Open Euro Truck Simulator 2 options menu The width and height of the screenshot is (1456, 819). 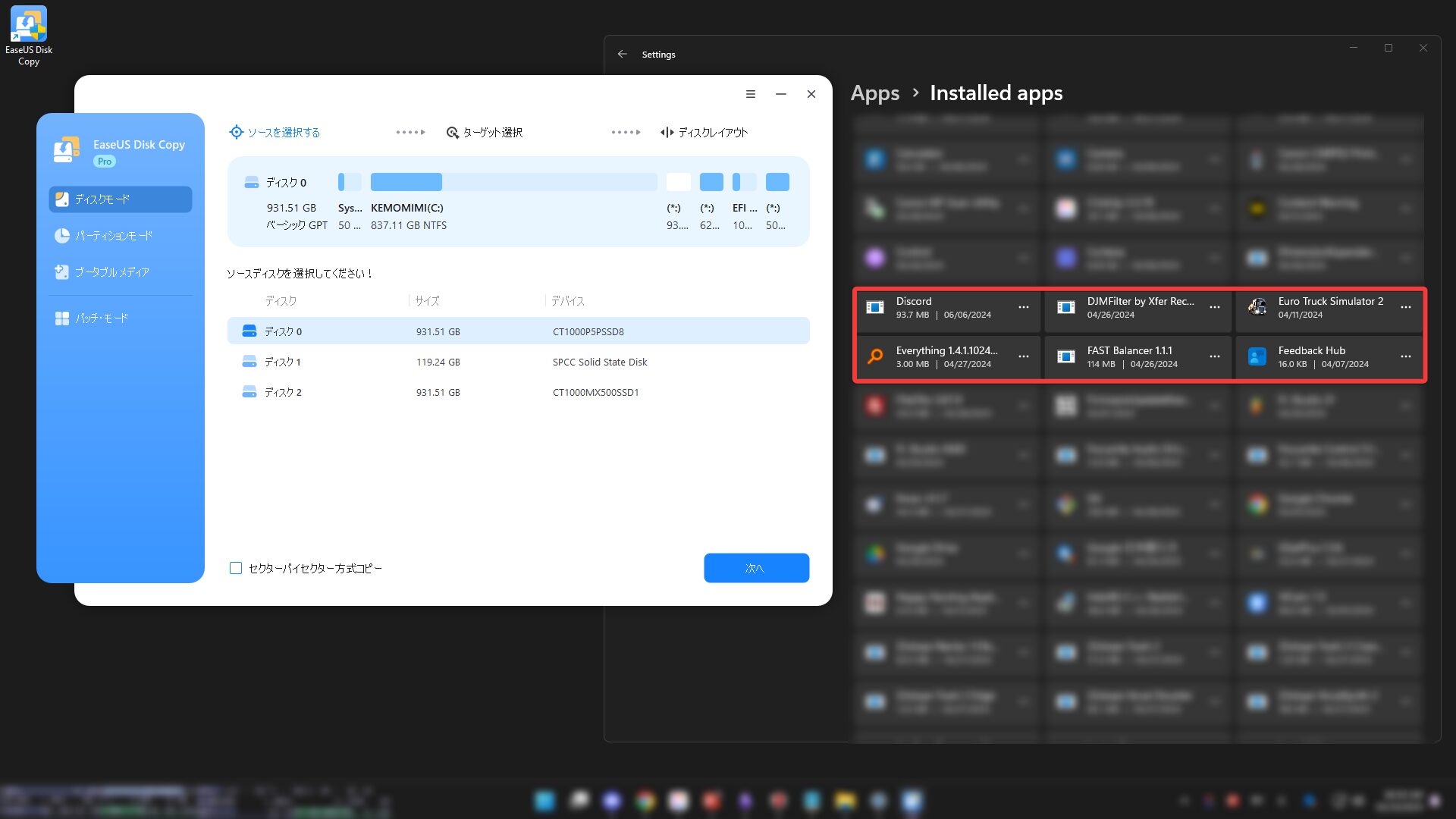coord(1405,307)
